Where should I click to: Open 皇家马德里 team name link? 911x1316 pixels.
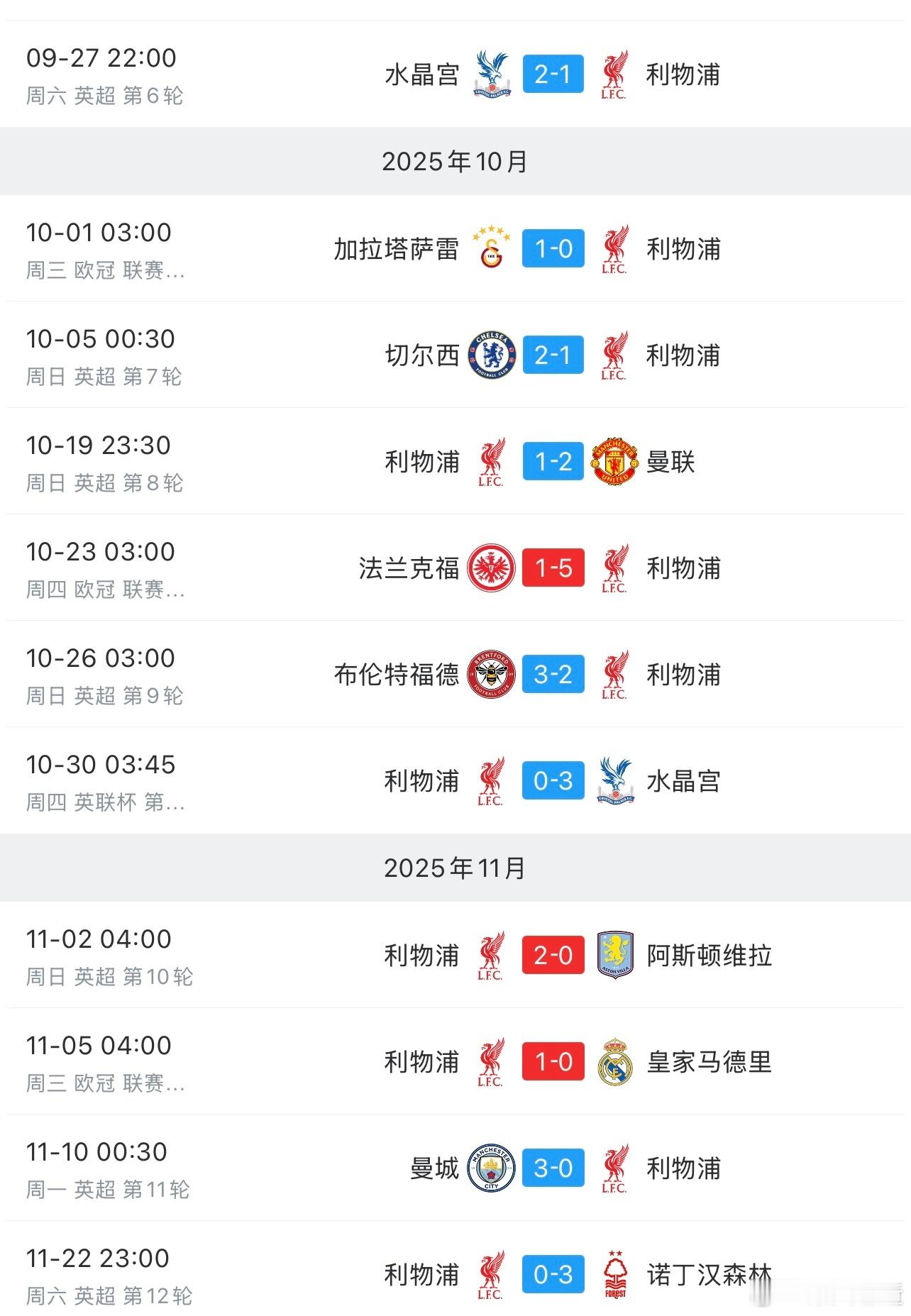pyautogui.click(x=709, y=1062)
